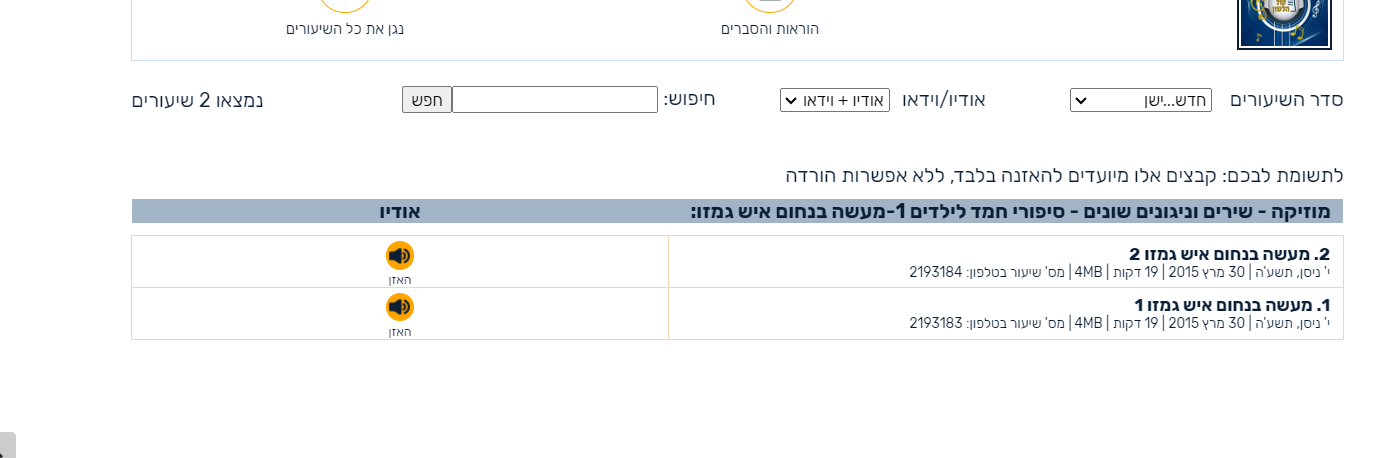Open the 'הוראות והסברים' instructions link
Screen dimensions: 1373x458
pos(770,29)
